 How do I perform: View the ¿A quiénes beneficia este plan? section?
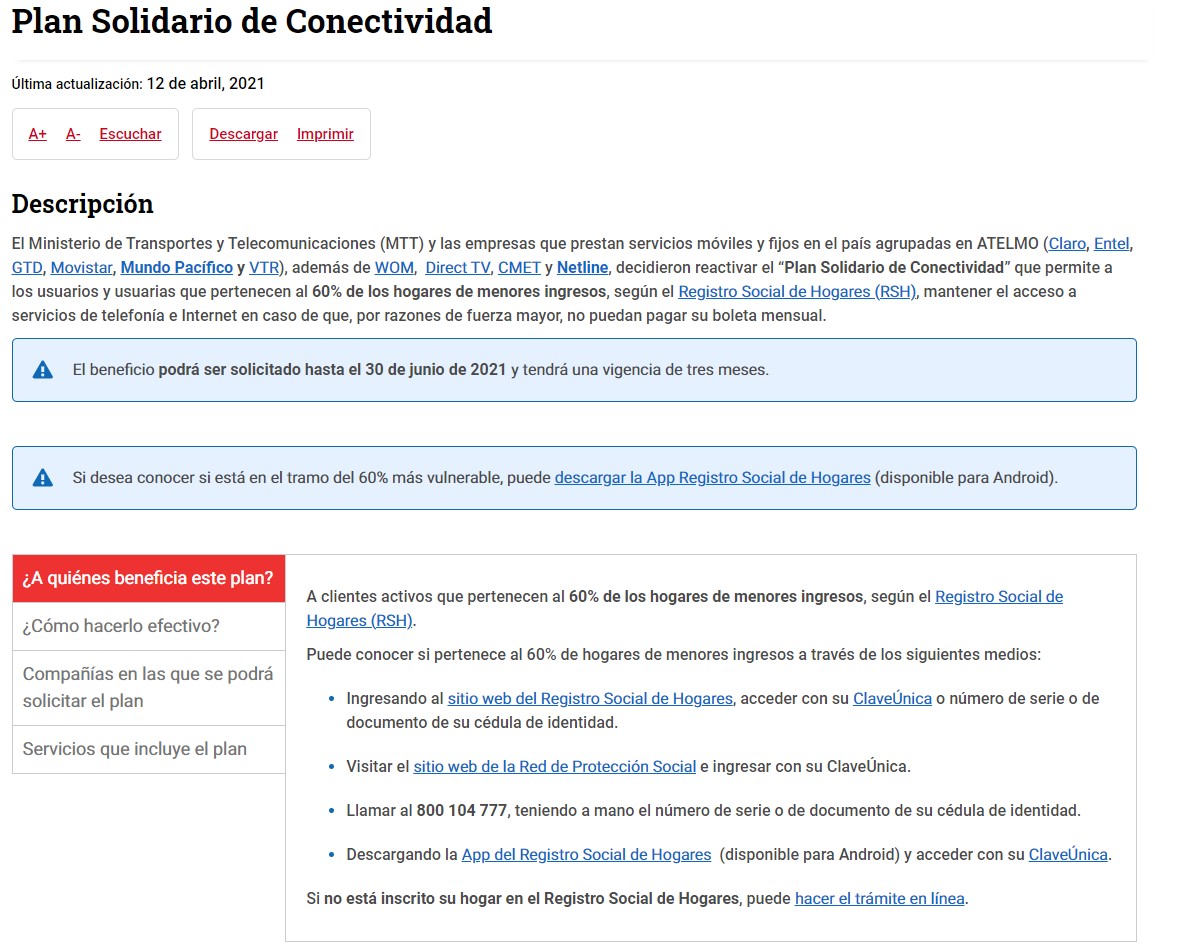tap(147, 578)
